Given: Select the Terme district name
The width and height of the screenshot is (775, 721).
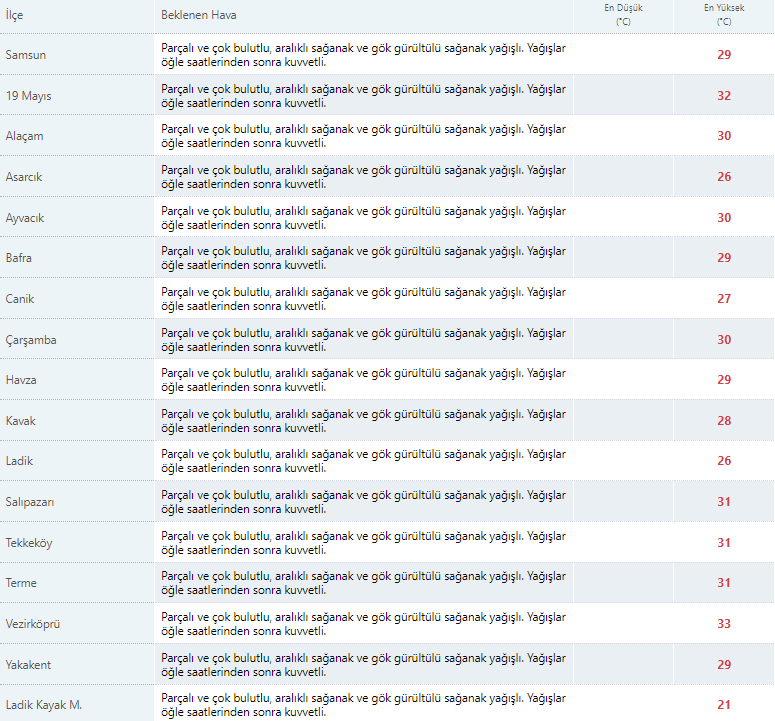Looking at the screenshot, I should point(21,583).
